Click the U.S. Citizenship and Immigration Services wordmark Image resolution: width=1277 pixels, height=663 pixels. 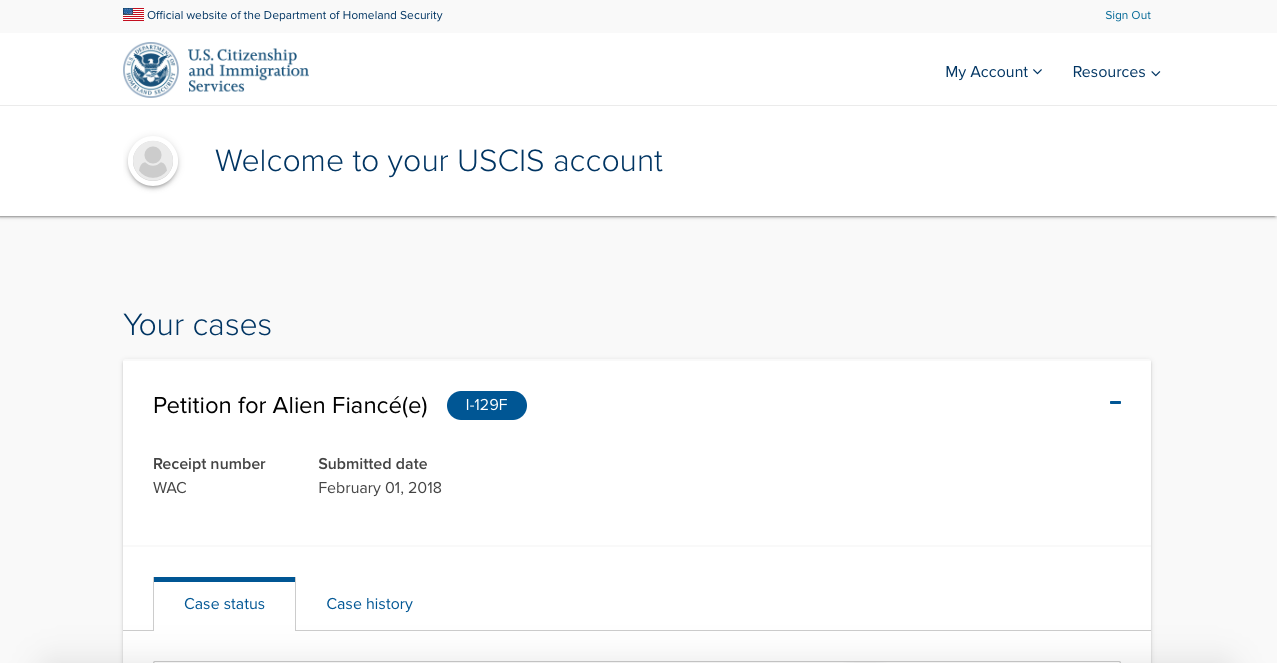pos(248,71)
